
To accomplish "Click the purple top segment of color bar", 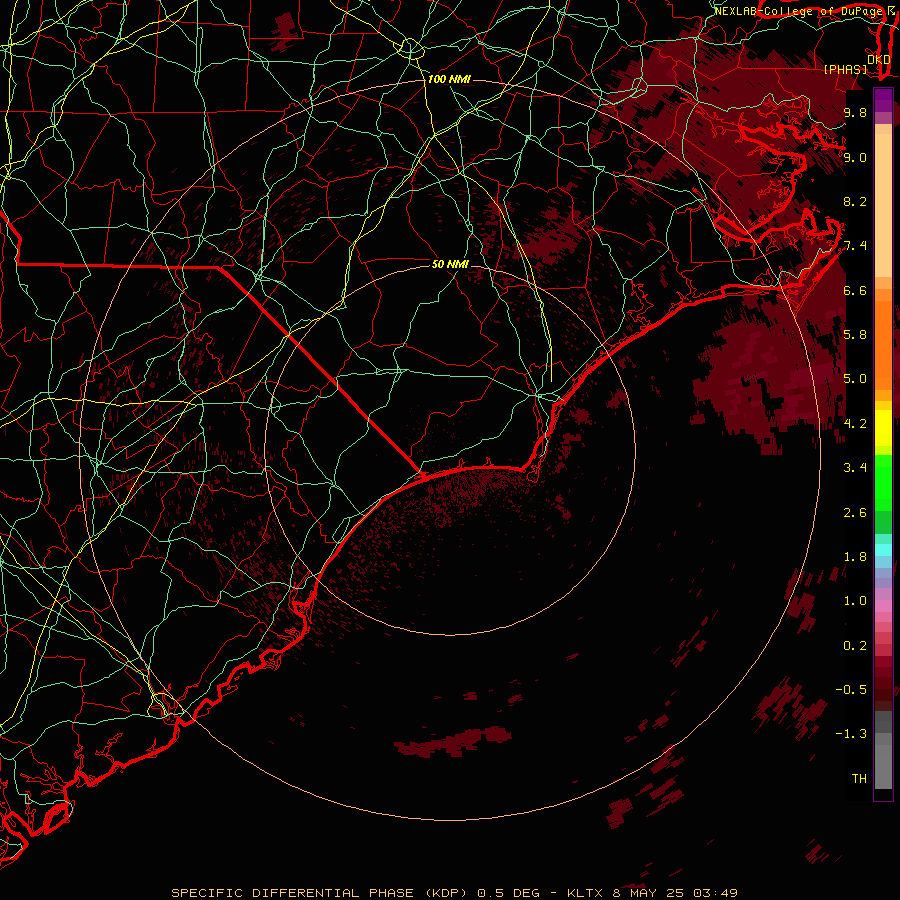I will click(x=883, y=100).
